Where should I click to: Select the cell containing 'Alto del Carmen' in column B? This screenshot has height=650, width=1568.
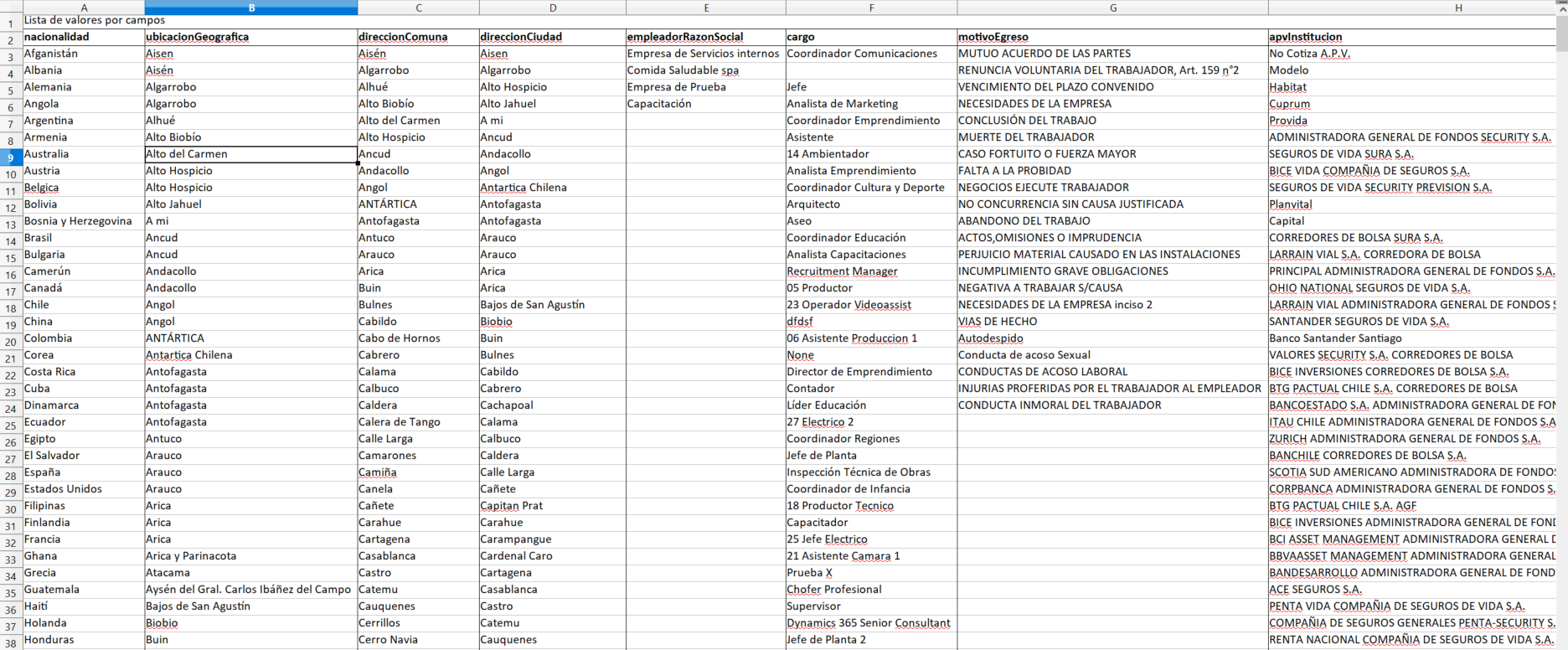pos(251,154)
